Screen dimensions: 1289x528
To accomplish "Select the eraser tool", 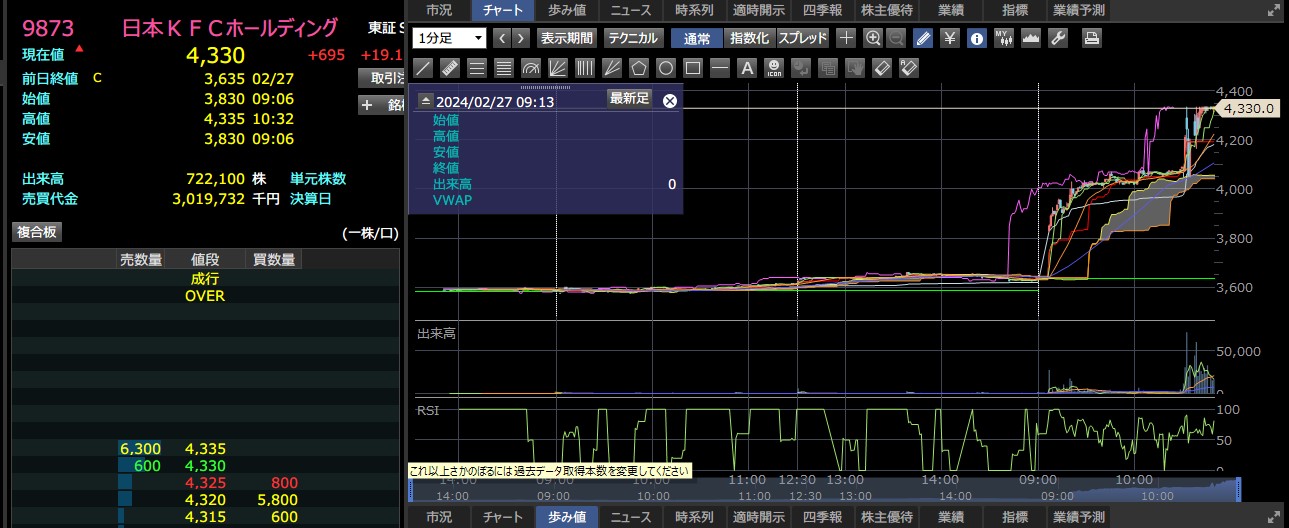I will tap(881, 68).
